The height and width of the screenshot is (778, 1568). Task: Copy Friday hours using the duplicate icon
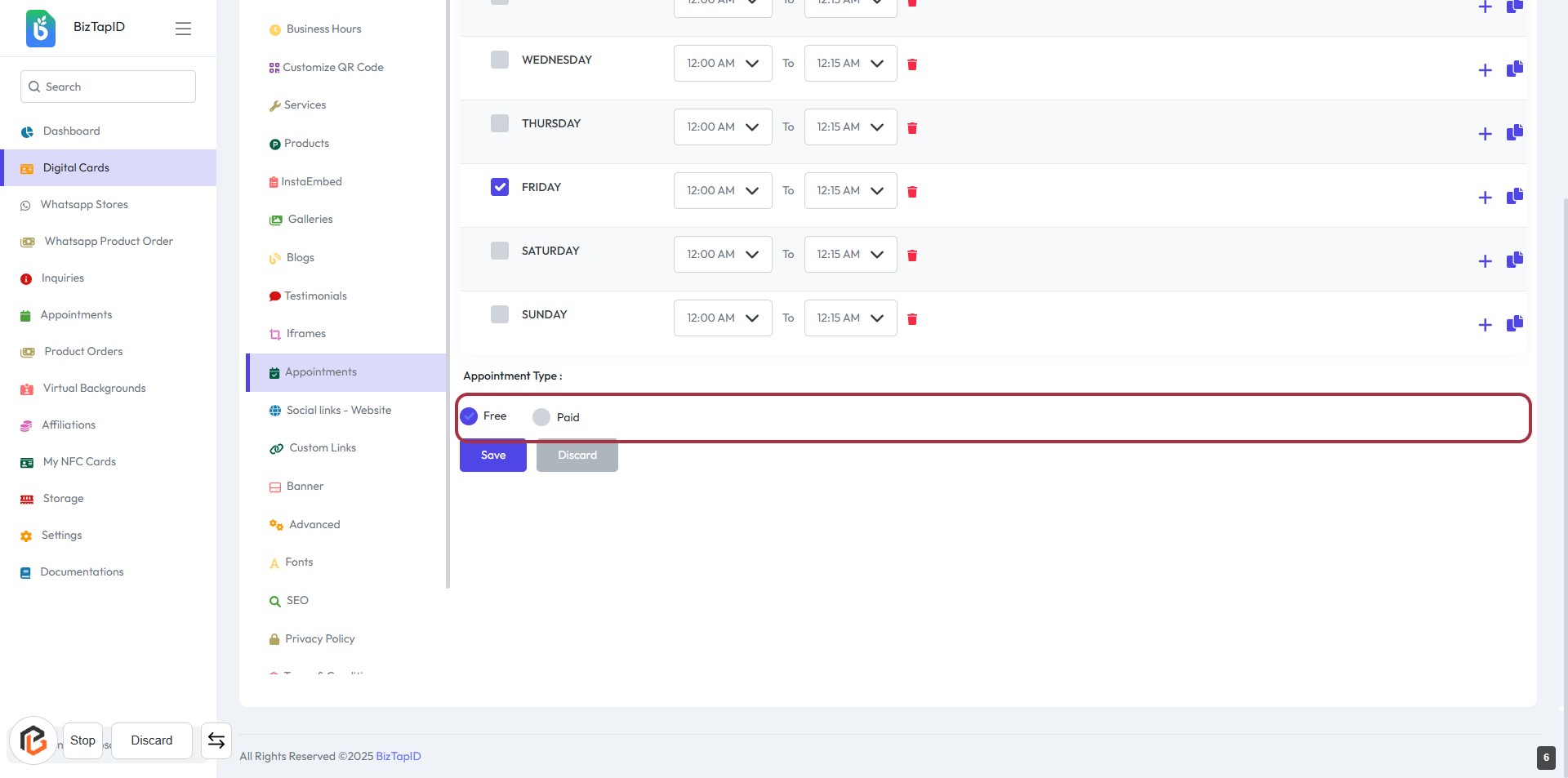(x=1514, y=196)
